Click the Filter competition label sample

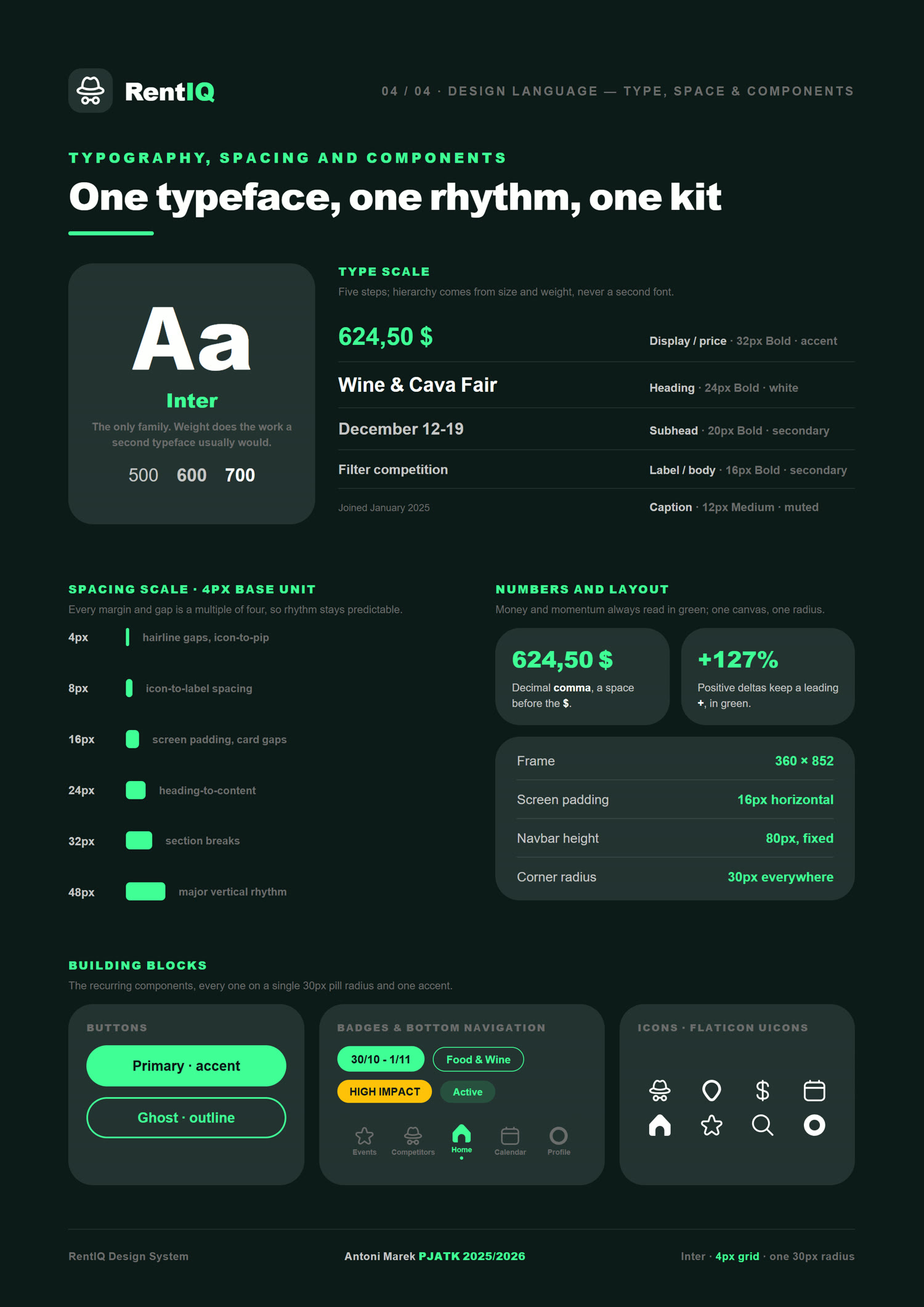tap(393, 469)
